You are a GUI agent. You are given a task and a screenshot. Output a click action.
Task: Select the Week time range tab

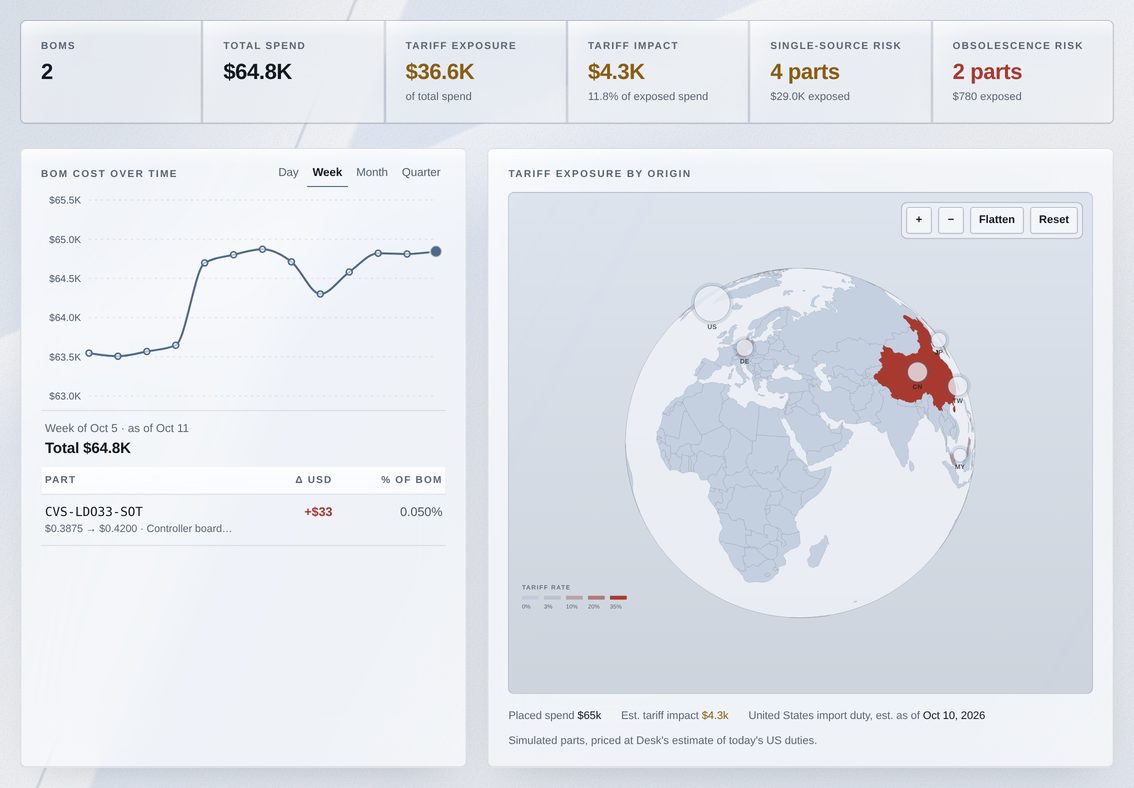point(327,172)
